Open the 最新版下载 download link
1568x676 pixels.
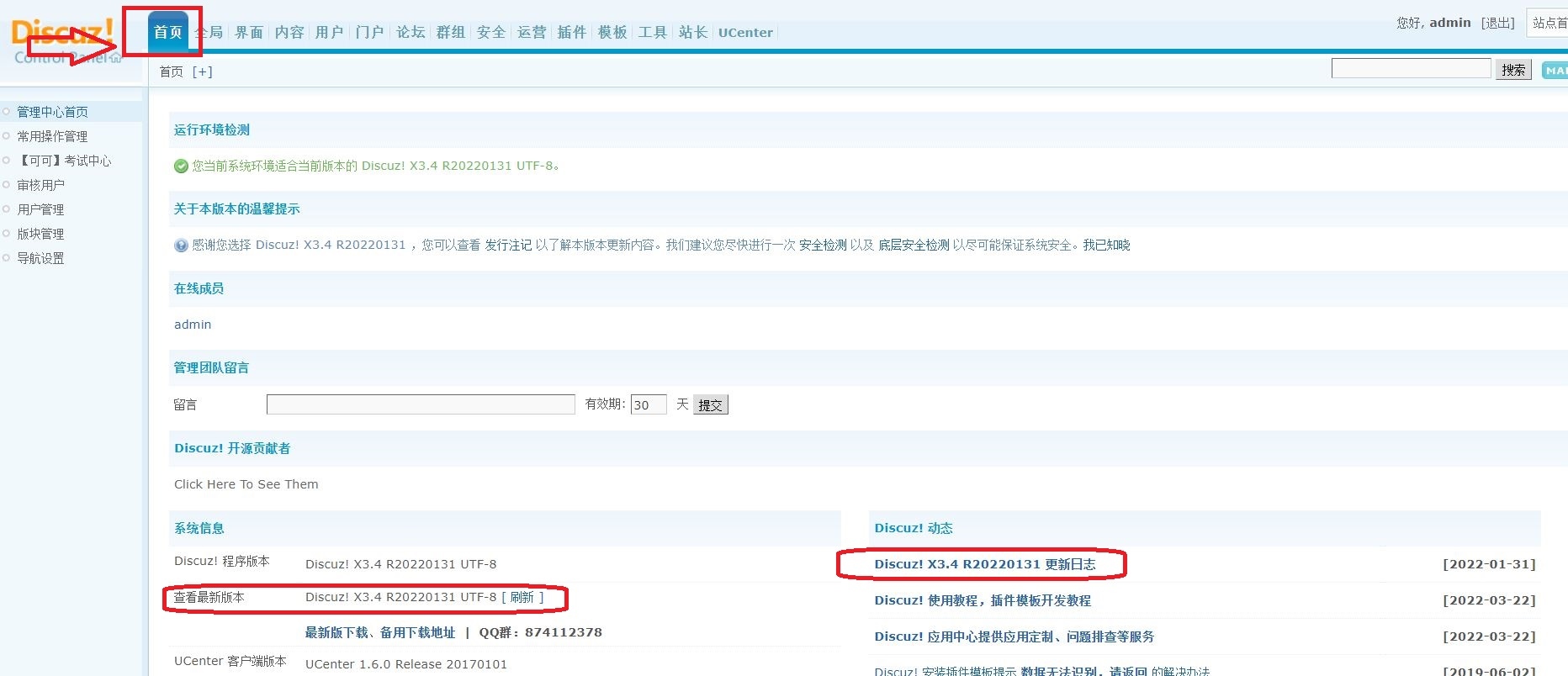coord(336,632)
